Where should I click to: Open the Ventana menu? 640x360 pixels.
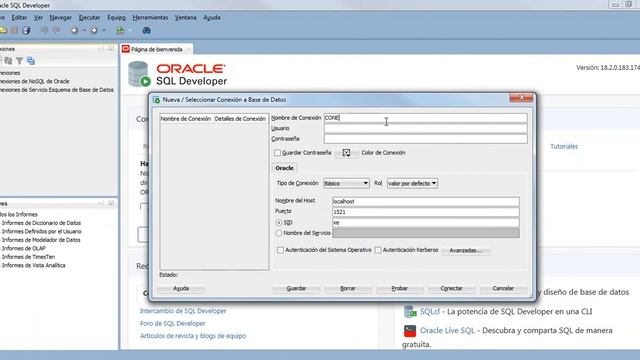coord(185,18)
